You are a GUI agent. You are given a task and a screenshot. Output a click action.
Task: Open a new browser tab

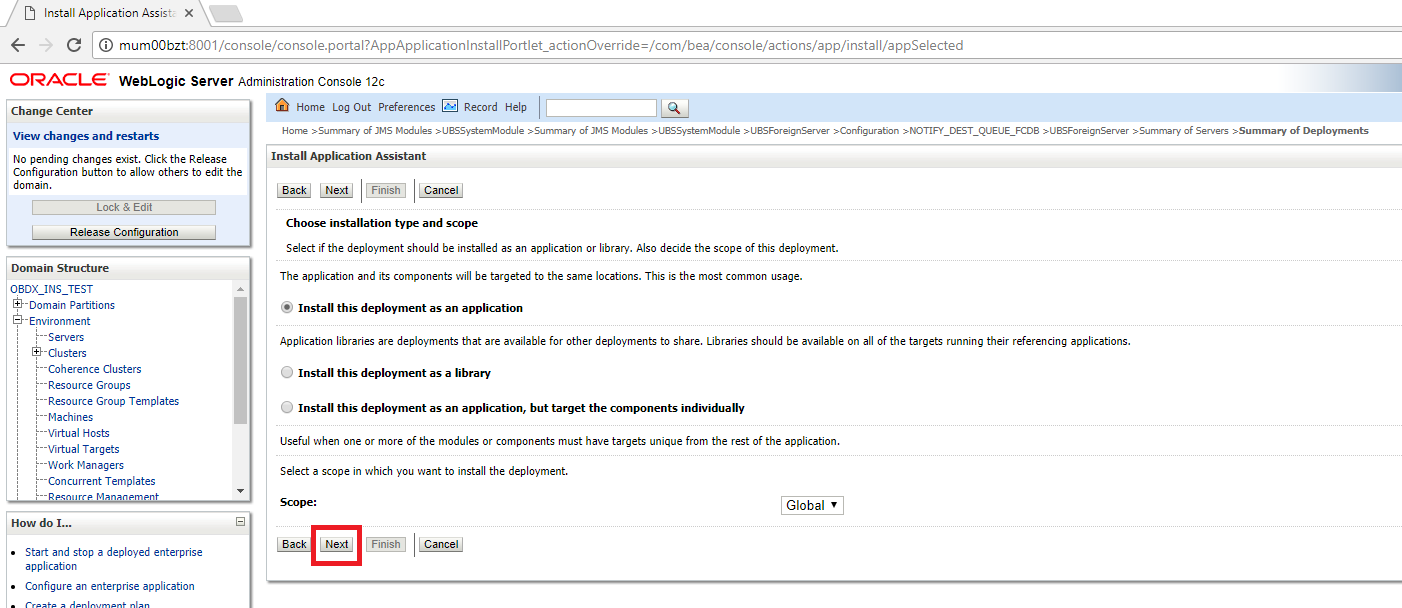226,13
